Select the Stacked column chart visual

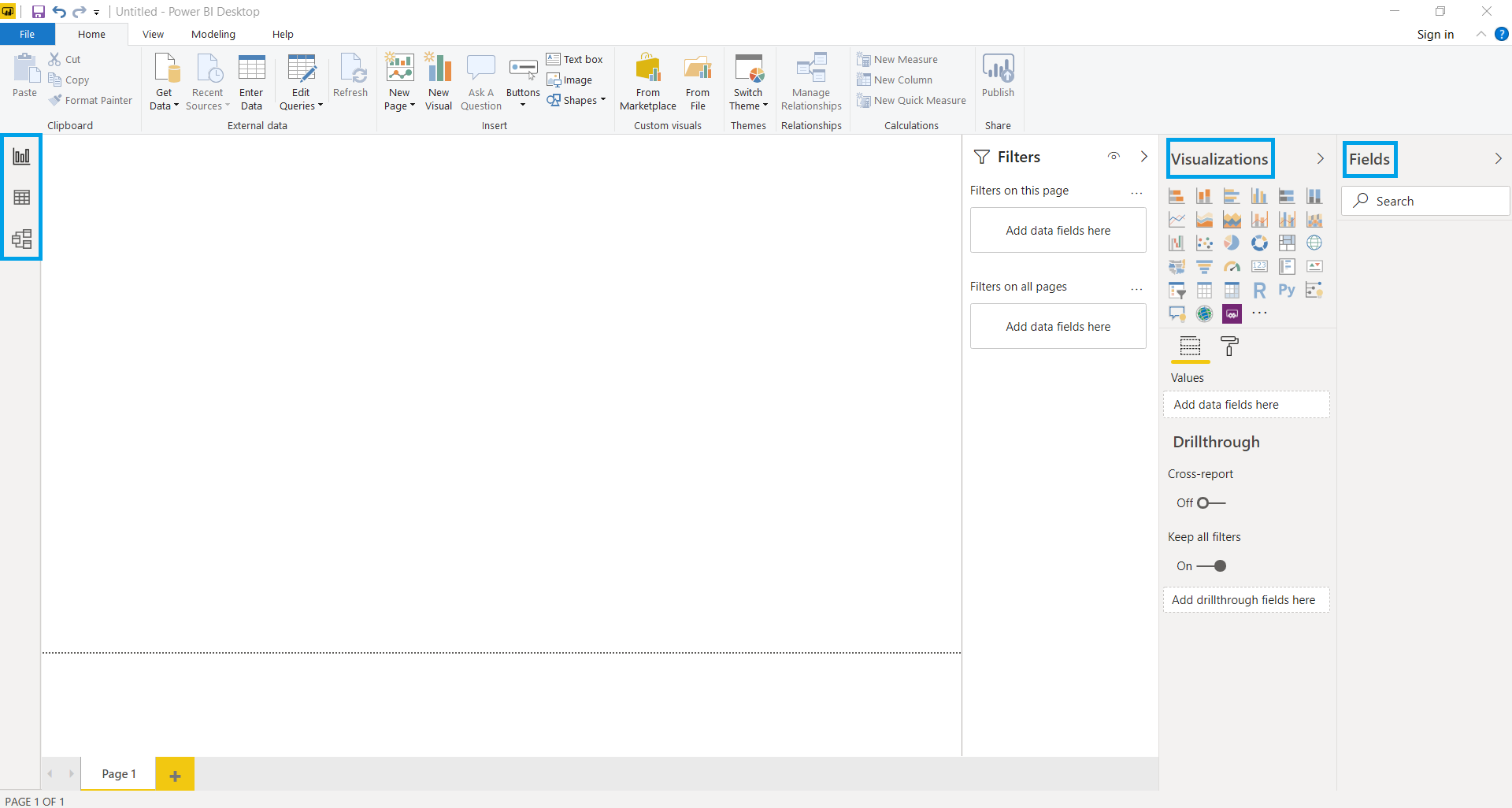pos(1204,196)
